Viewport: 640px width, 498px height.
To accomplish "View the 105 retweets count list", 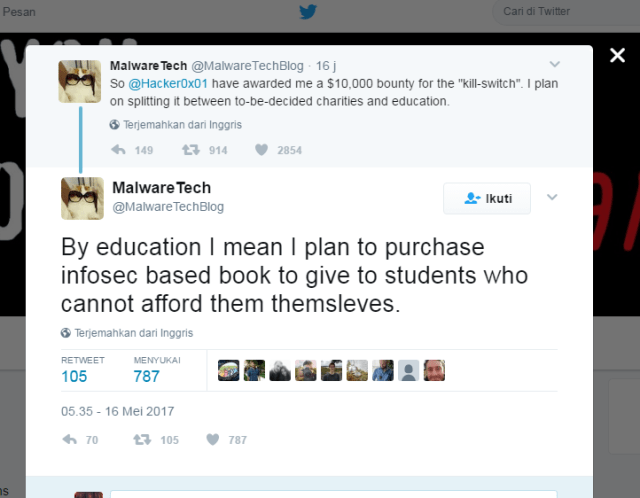I will [x=83, y=370].
